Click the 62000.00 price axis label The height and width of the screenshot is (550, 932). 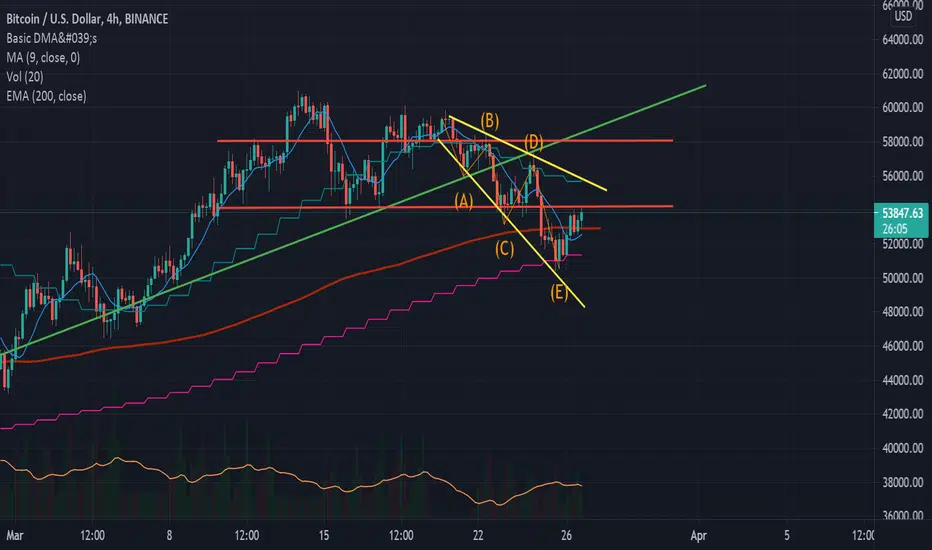(902, 74)
